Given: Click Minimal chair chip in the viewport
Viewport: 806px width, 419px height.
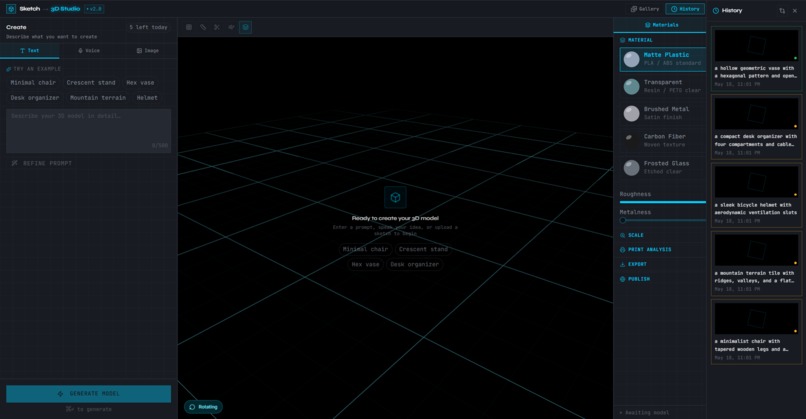Looking at the screenshot, I should pyautogui.click(x=365, y=249).
